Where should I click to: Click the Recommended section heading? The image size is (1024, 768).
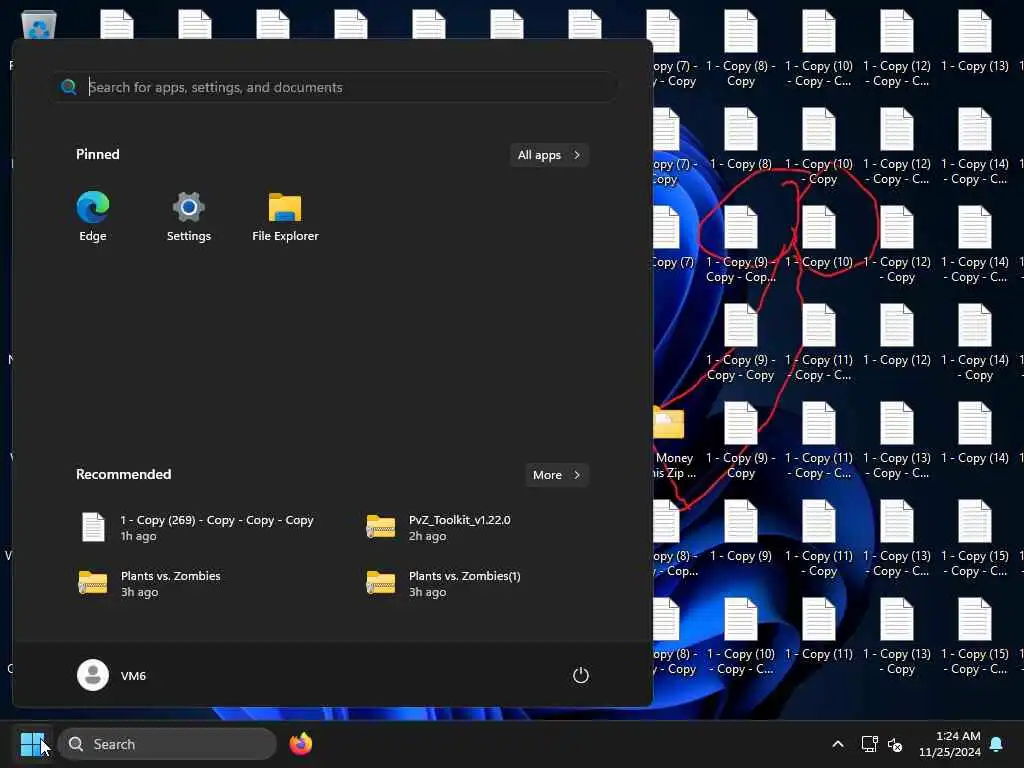click(x=123, y=474)
